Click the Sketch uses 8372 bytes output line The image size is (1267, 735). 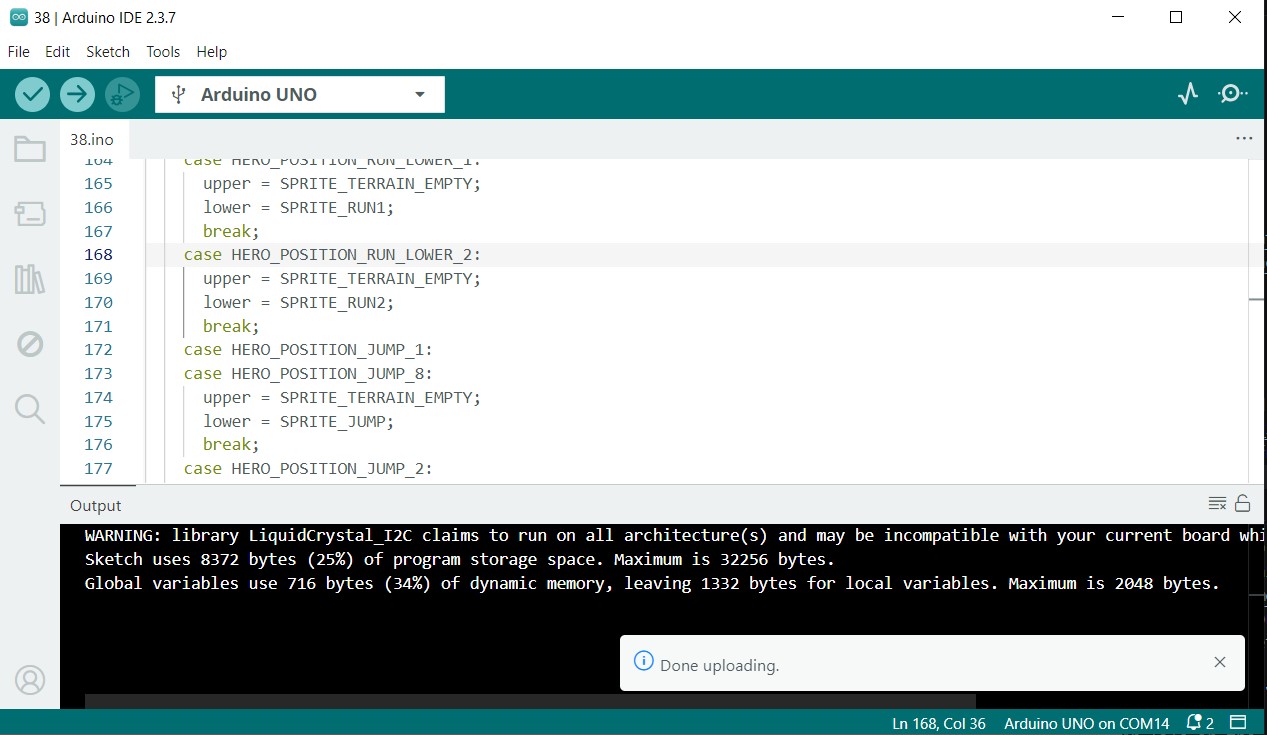[x=460, y=559]
